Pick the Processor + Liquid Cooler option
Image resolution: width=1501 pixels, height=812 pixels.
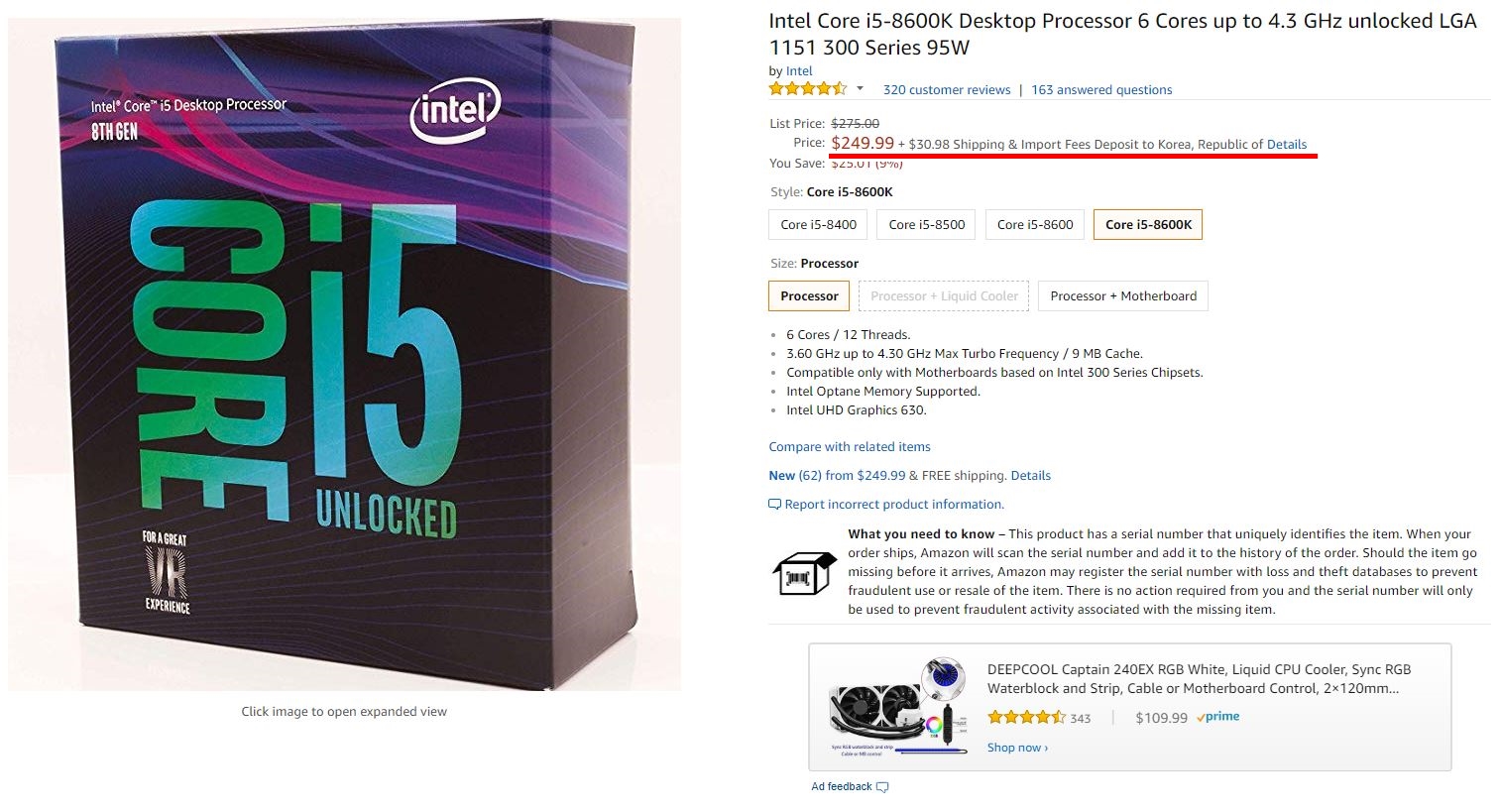944,296
